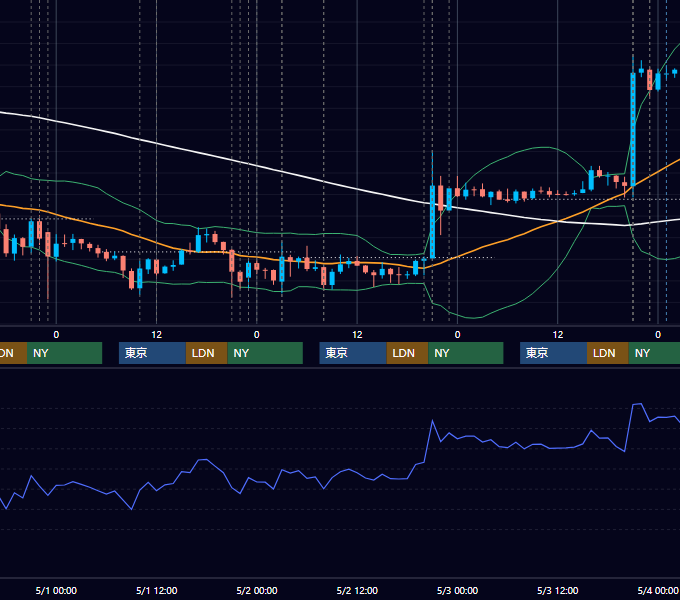
Task: Click the 5/2 12:00 date label
Action: [357, 590]
